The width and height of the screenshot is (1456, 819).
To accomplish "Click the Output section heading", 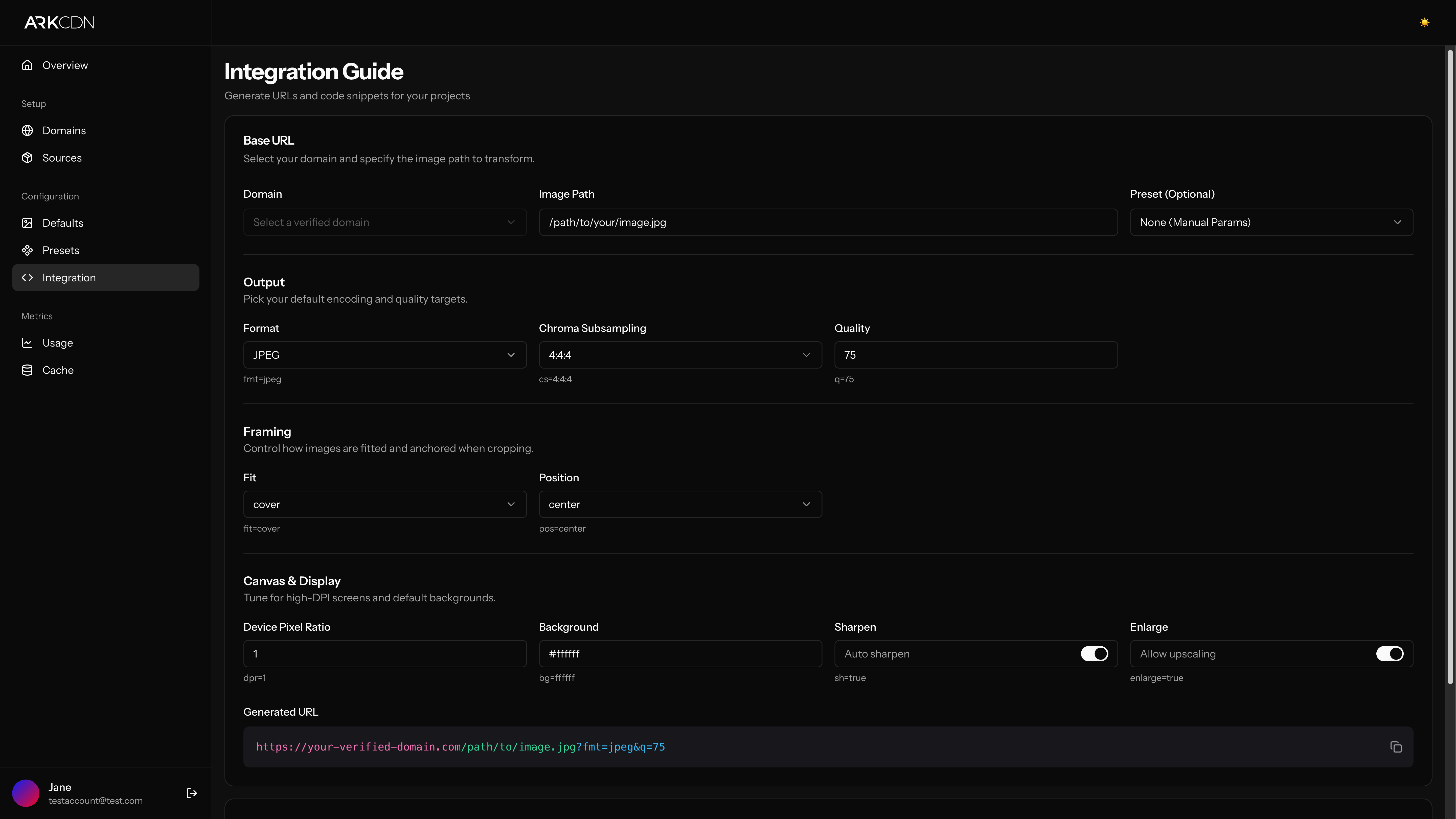I will tap(263, 282).
